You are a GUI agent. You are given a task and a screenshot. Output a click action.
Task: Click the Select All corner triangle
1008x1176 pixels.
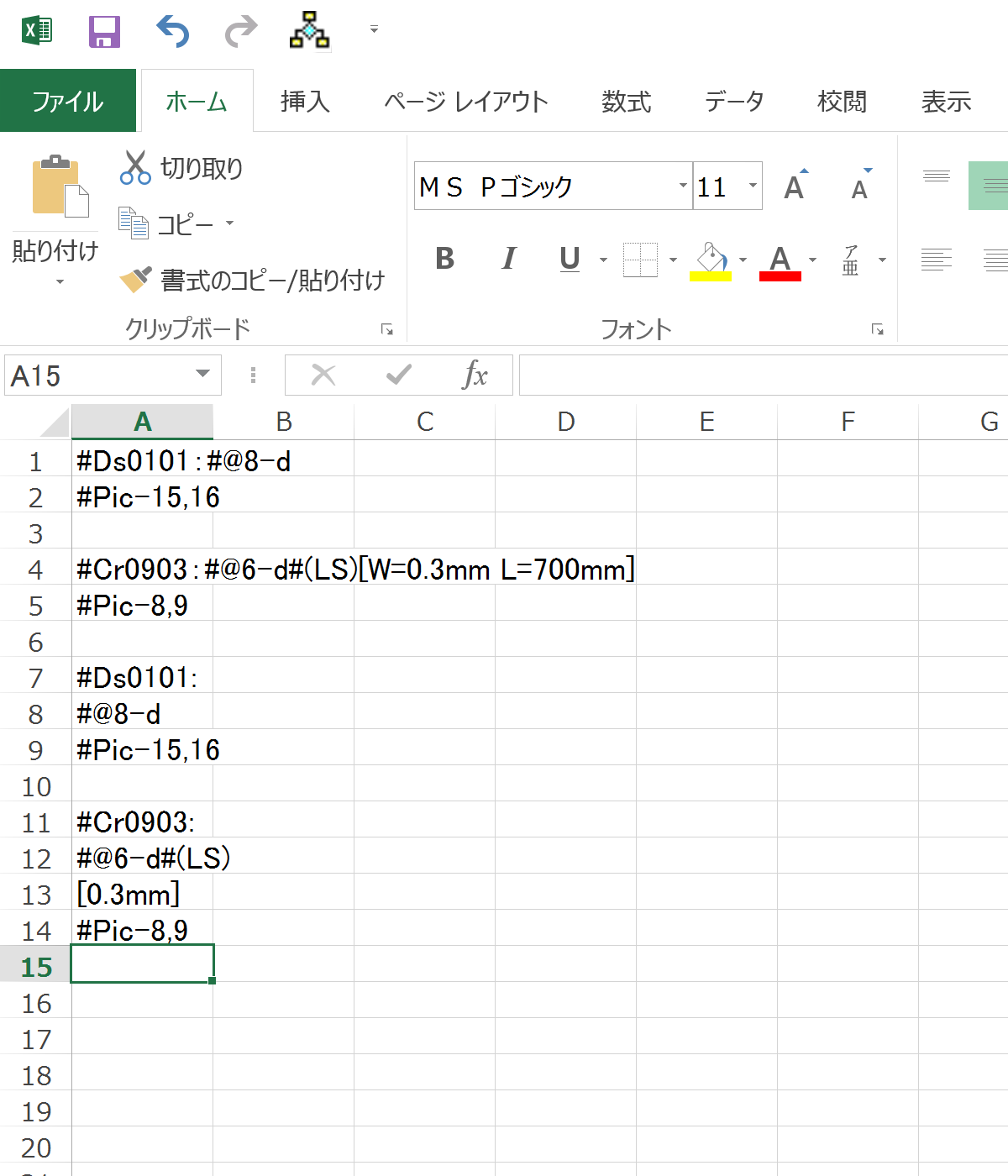[x=55, y=422]
